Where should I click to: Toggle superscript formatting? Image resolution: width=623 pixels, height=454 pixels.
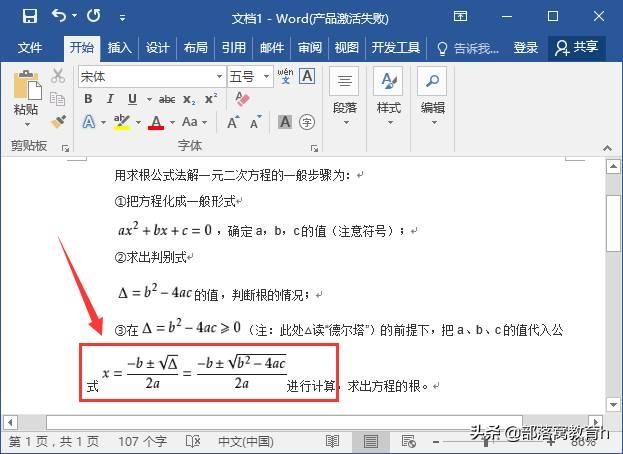211,99
